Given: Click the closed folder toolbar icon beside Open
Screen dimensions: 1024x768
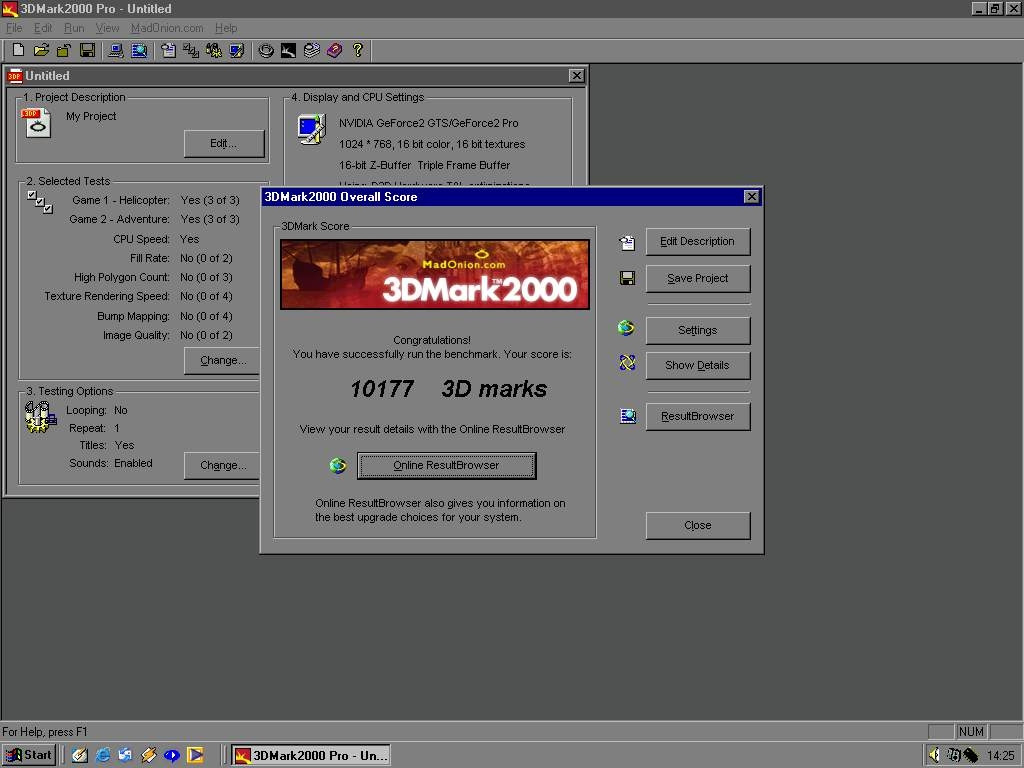Looking at the screenshot, I should (x=63, y=50).
